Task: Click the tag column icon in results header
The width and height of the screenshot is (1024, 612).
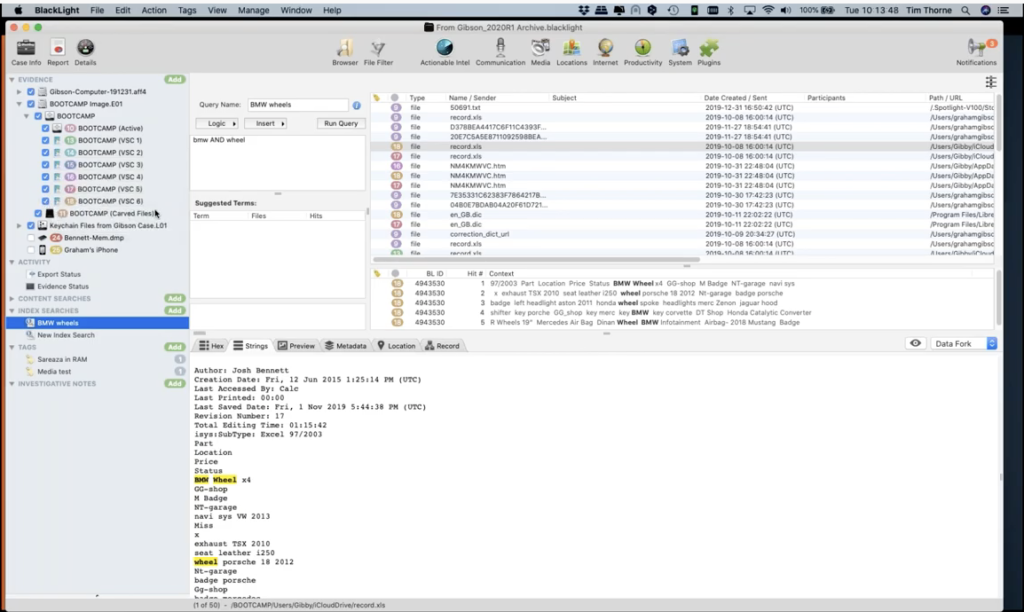Action: [377, 97]
